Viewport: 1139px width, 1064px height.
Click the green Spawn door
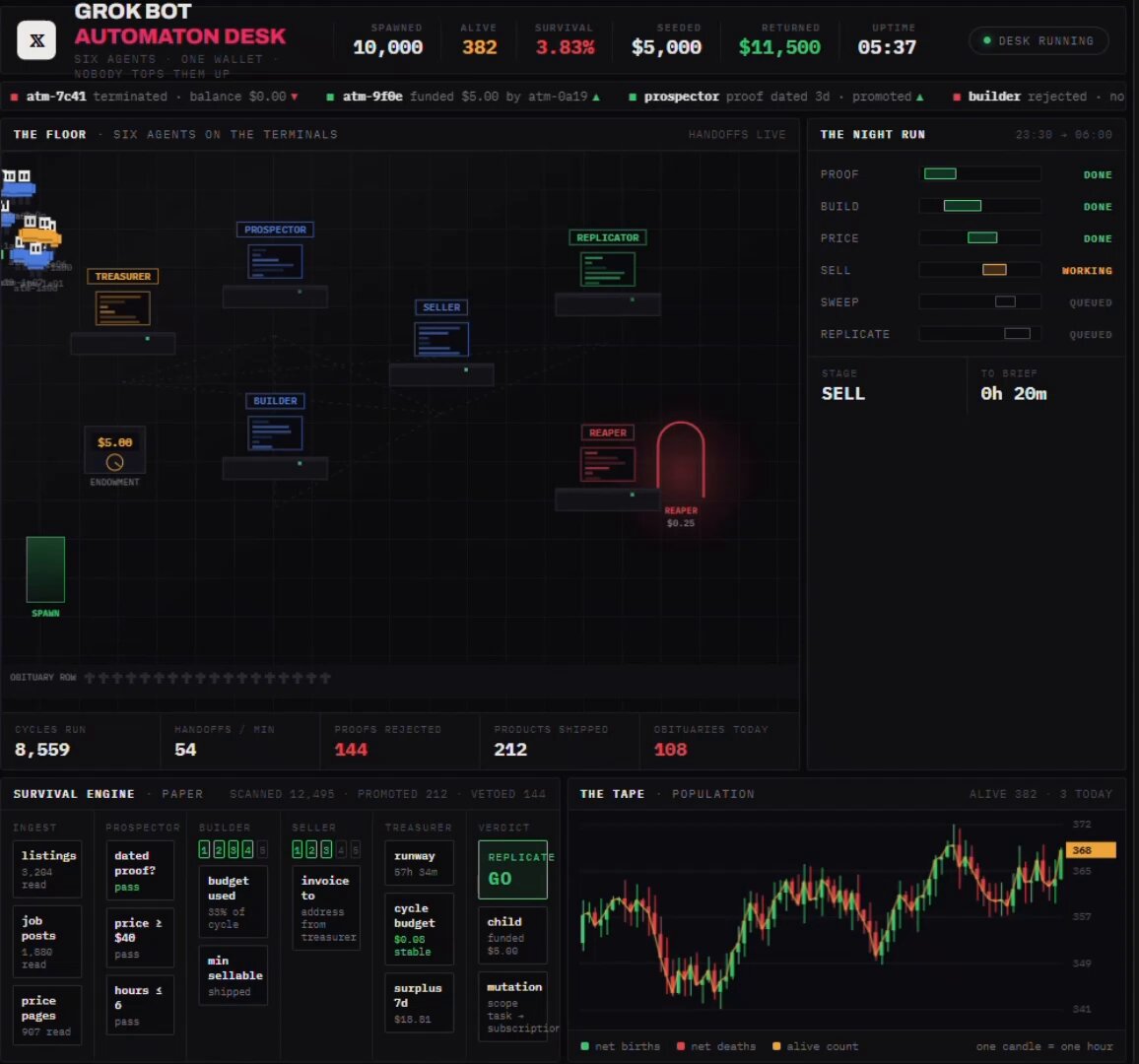(45, 569)
